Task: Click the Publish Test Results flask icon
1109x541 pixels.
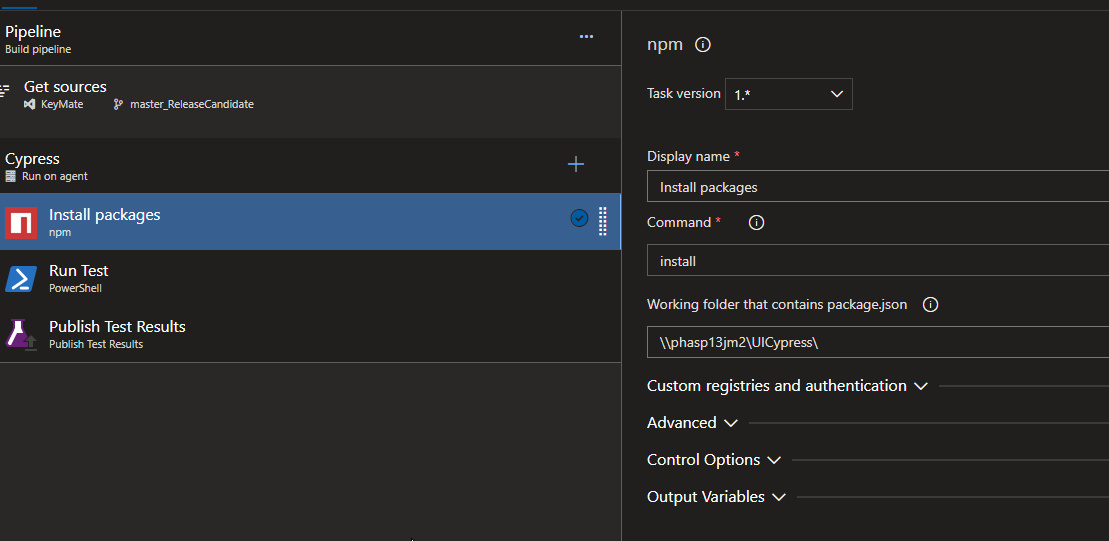Action: [21, 334]
